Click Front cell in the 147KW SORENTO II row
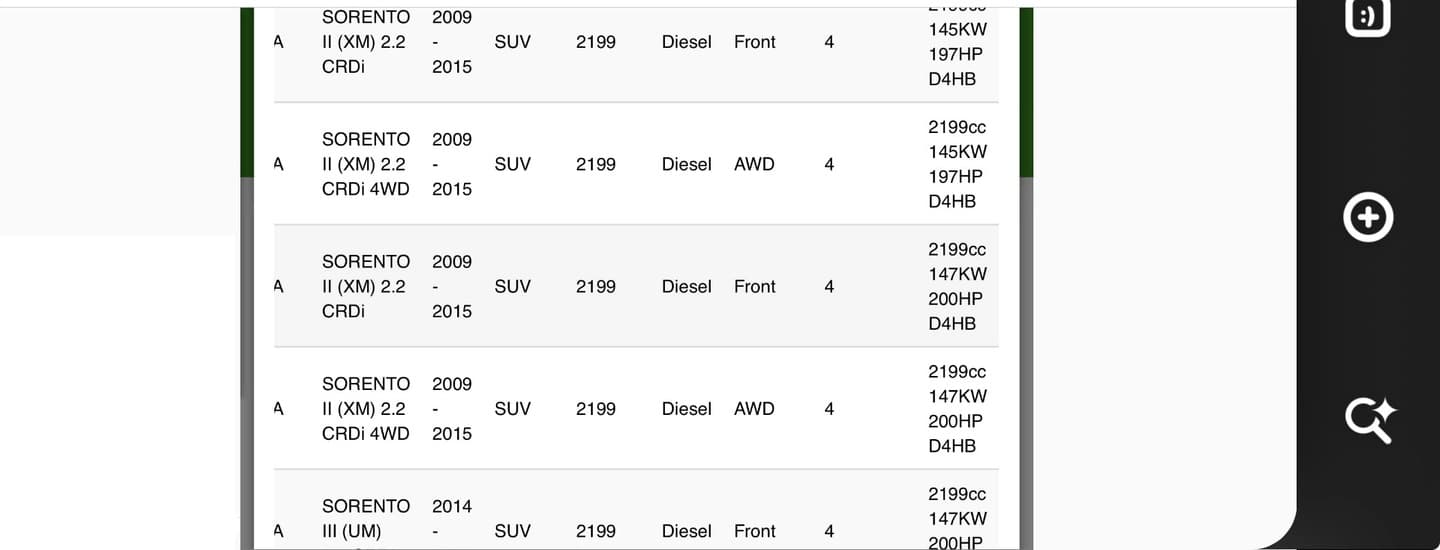Viewport: 1440px width, 550px height. pos(755,286)
